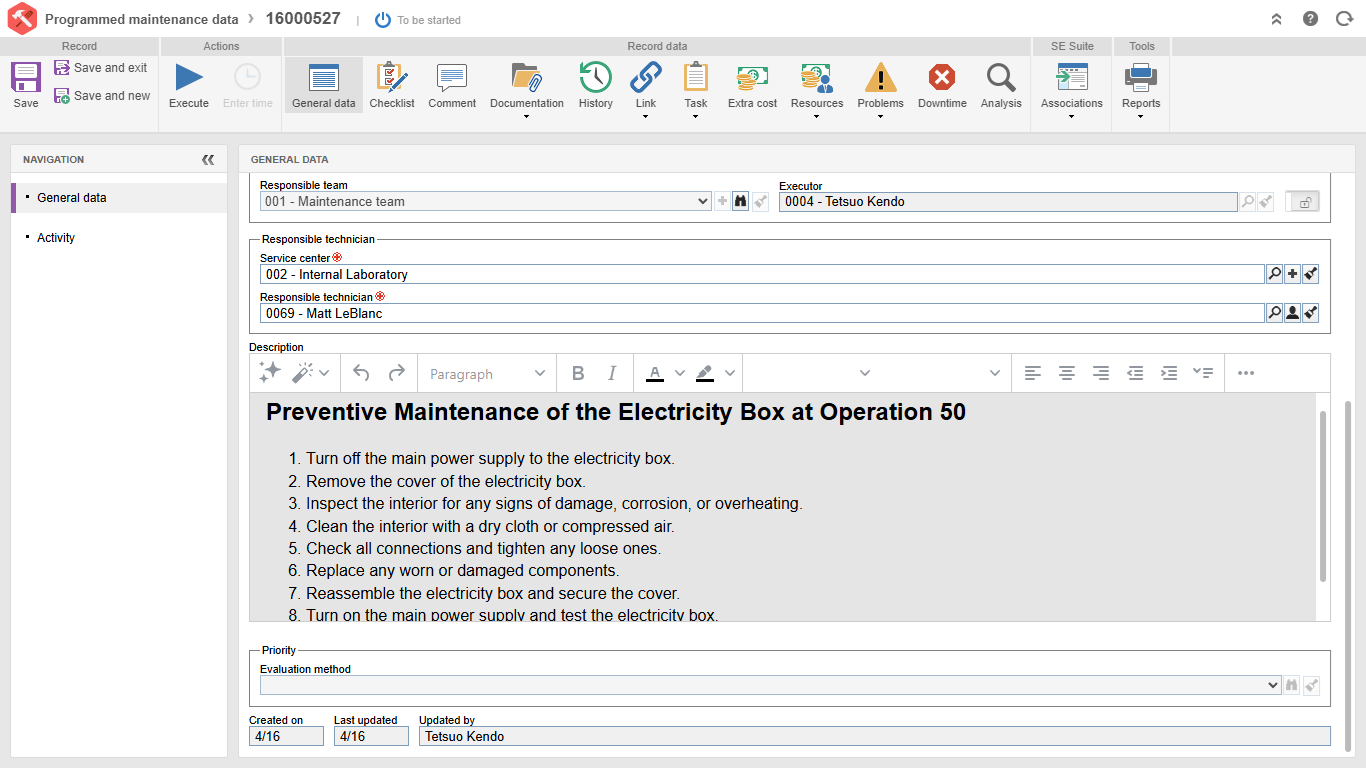
Task: Click Save and new
Action: 101,96
